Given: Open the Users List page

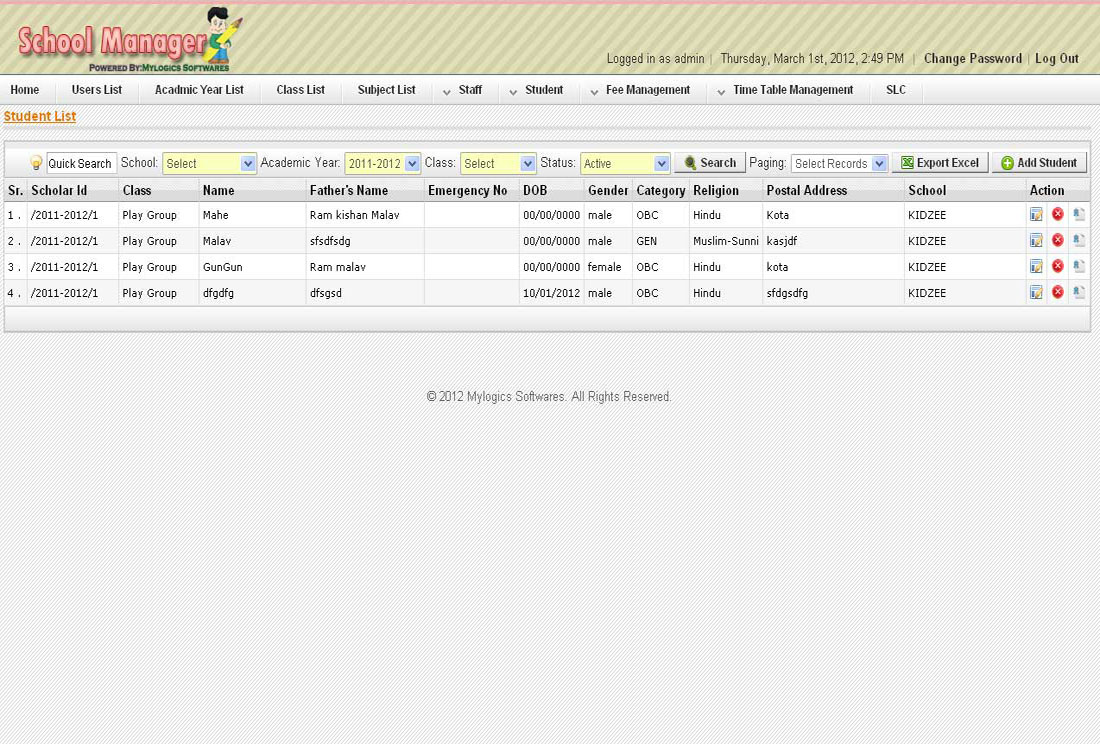Looking at the screenshot, I should pyautogui.click(x=97, y=90).
